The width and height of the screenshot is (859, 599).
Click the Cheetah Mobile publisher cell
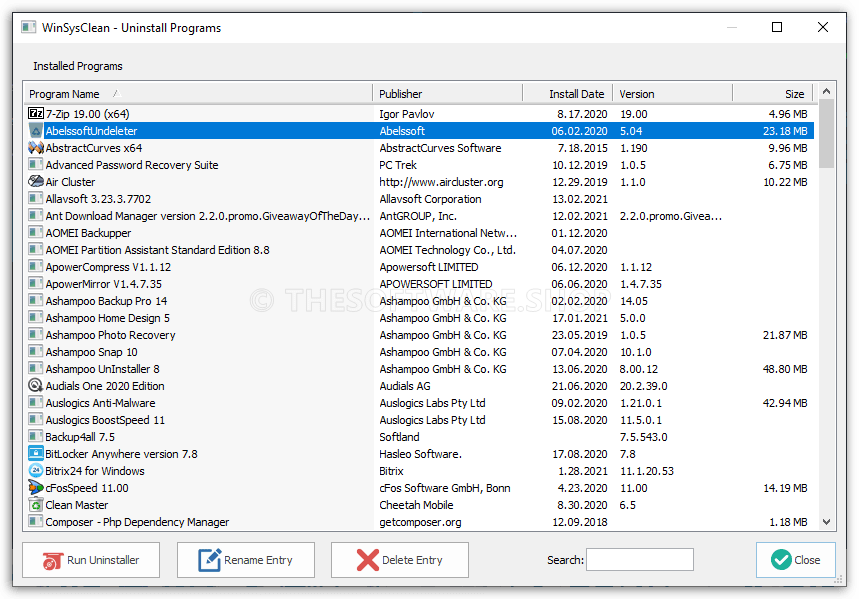416,504
